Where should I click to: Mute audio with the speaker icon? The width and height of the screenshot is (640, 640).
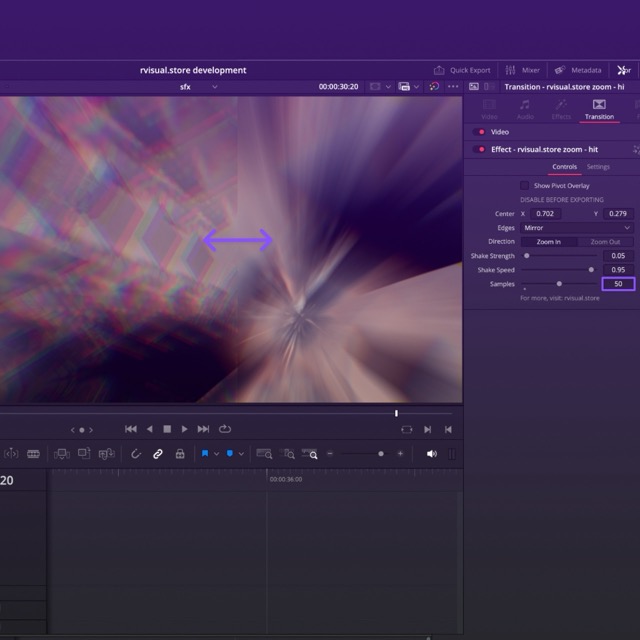tap(431, 454)
